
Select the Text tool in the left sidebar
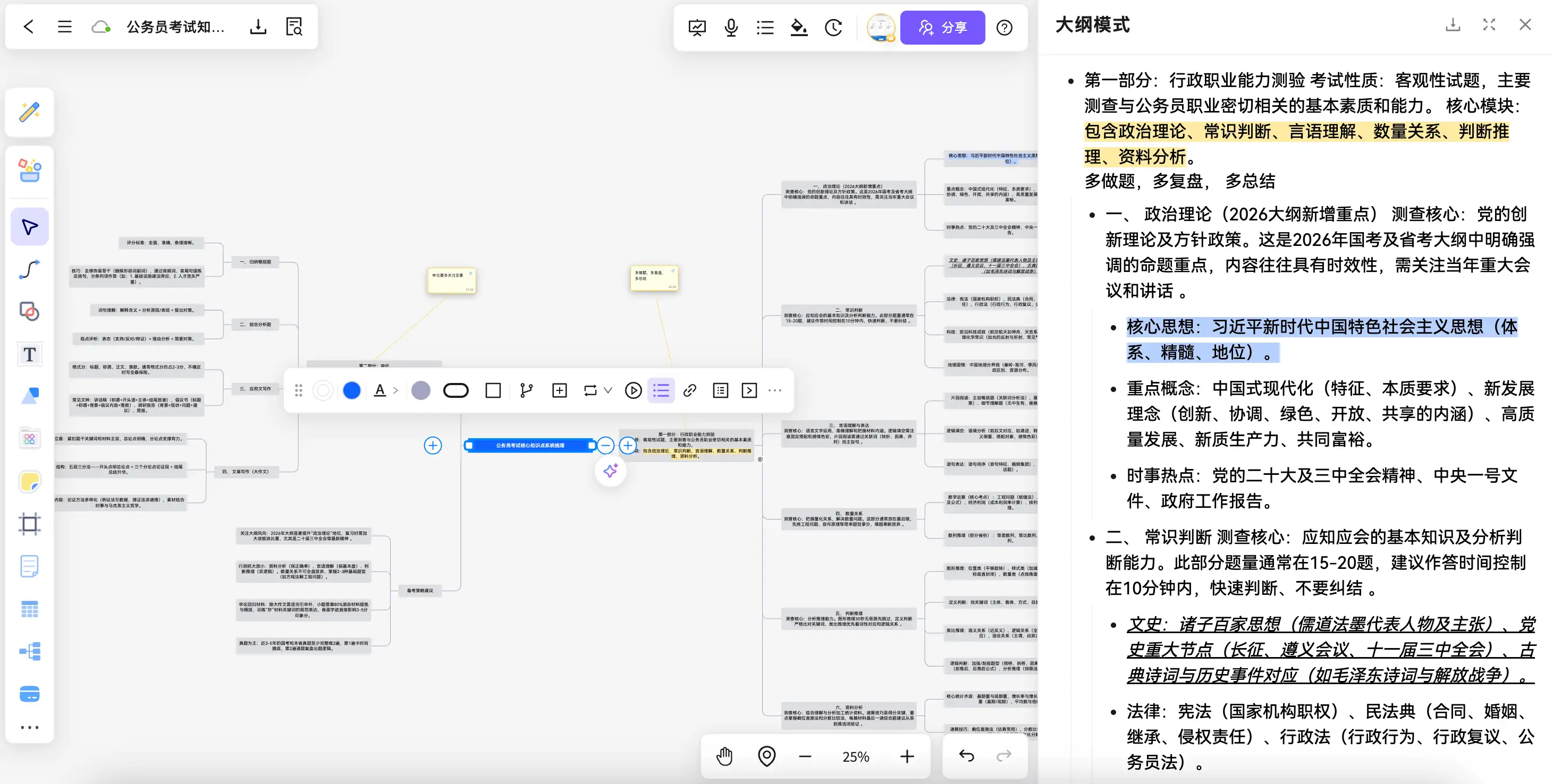[29, 354]
